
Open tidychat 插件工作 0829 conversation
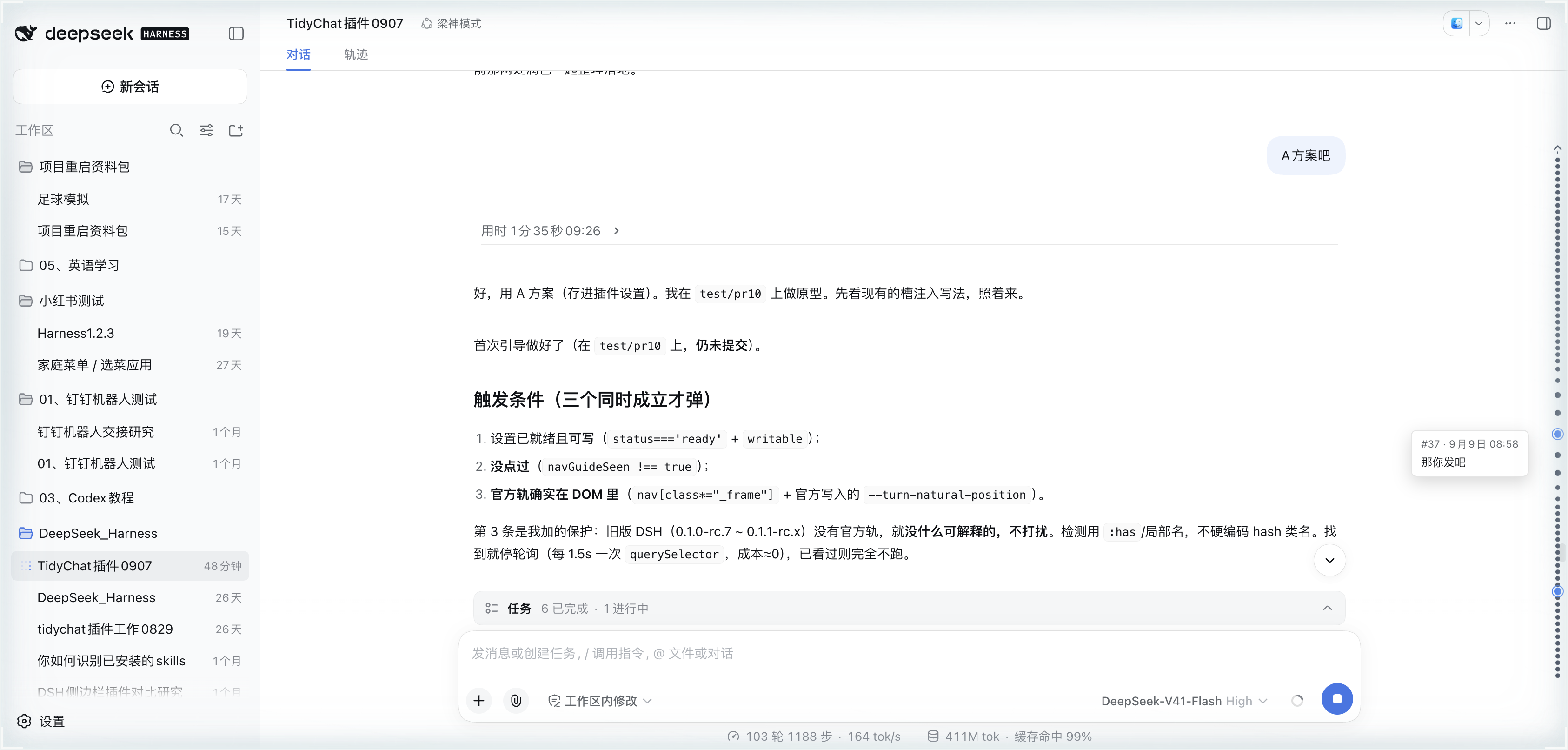point(130,629)
